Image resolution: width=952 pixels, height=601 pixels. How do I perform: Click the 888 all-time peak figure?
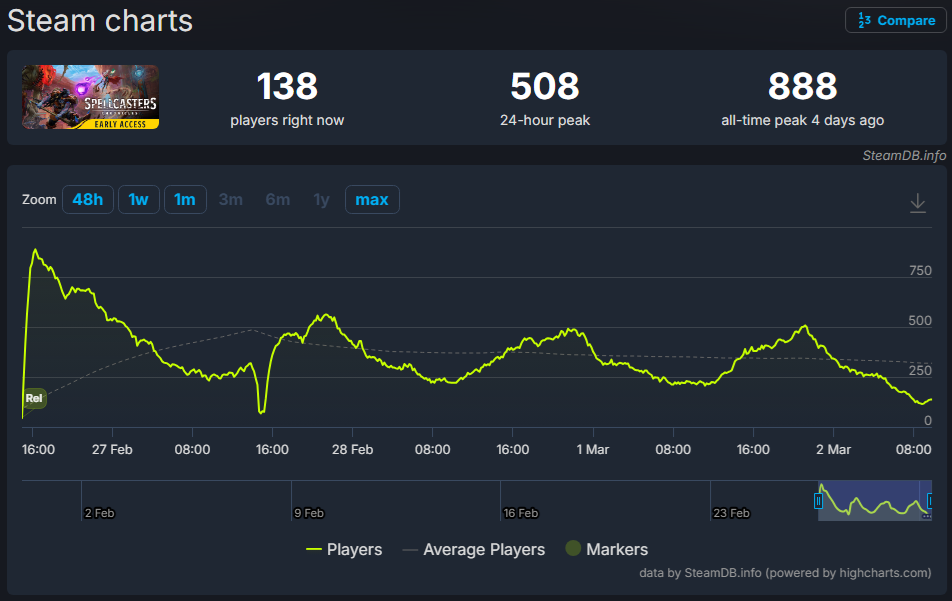coord(803,86)
